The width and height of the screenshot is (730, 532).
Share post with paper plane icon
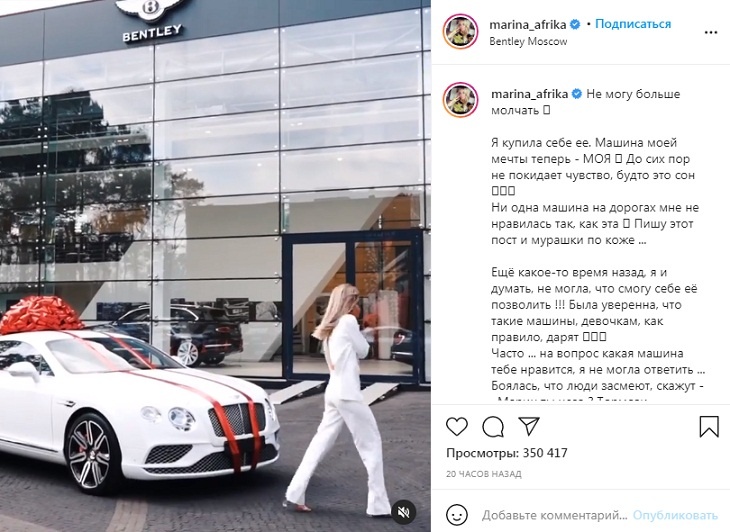point(529,426)
